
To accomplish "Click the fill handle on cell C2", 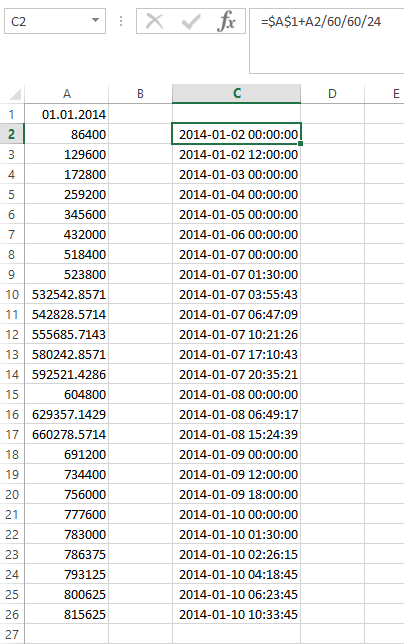I will 301,143.
